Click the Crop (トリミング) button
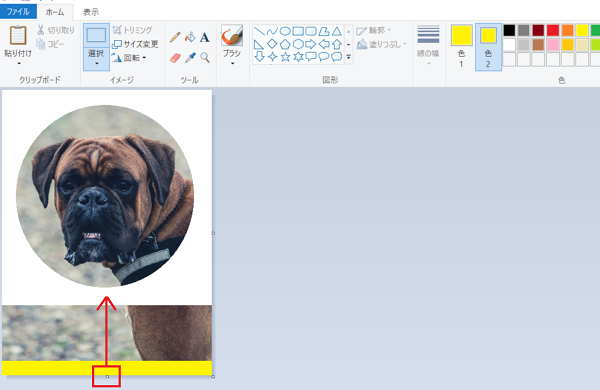 click(132, 30)
